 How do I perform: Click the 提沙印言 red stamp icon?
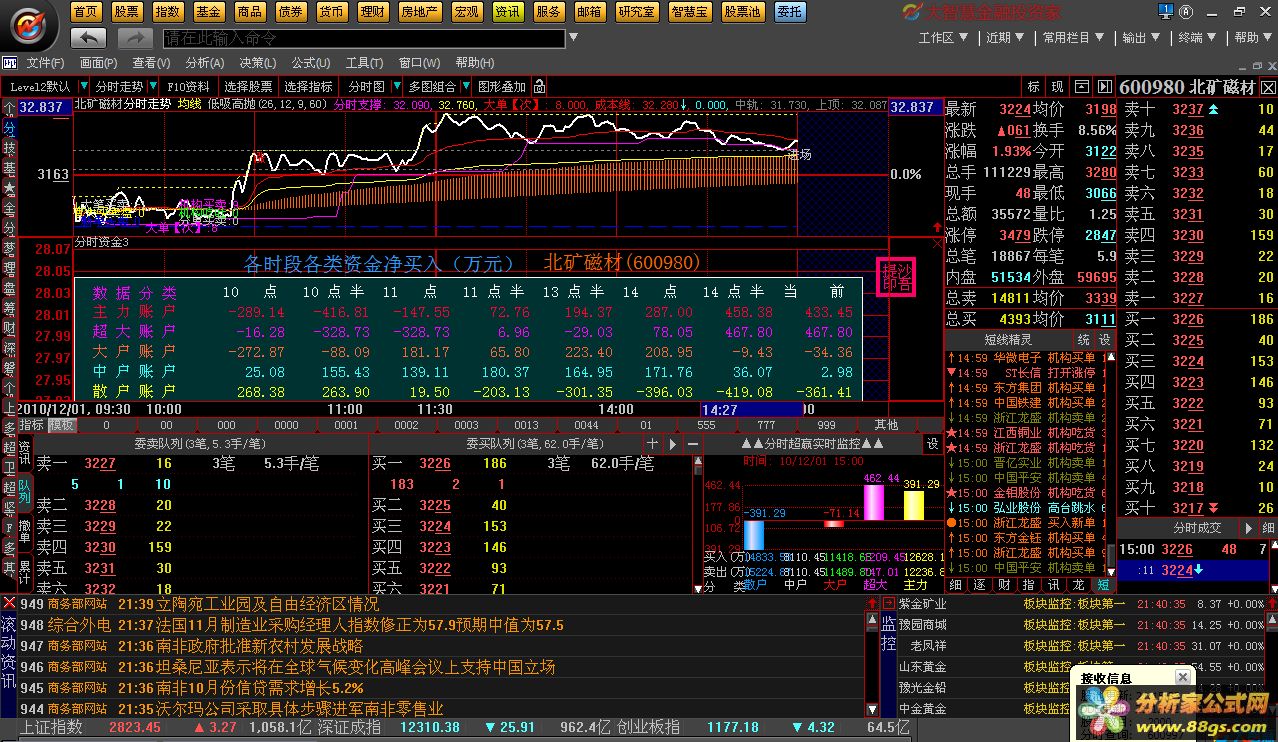(x=896, y=277)
